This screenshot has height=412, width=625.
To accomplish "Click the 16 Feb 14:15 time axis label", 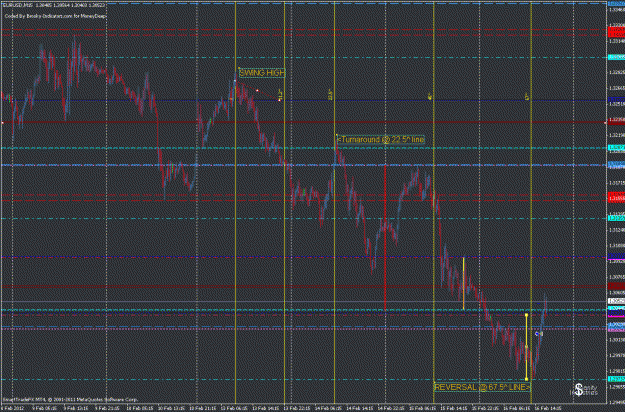I will click(550, 408).
